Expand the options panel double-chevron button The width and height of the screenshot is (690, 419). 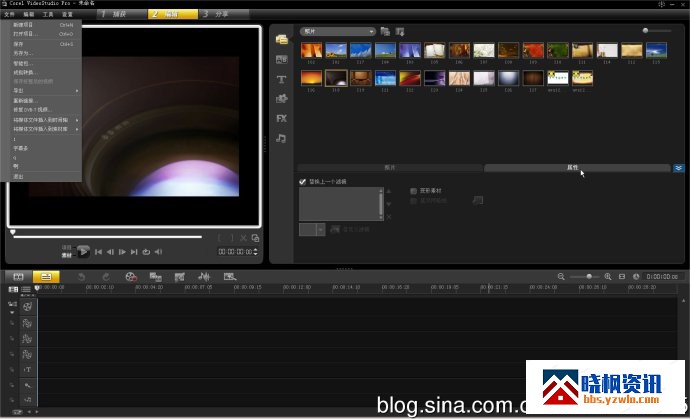pyautogui.click(x=678, y=168)
